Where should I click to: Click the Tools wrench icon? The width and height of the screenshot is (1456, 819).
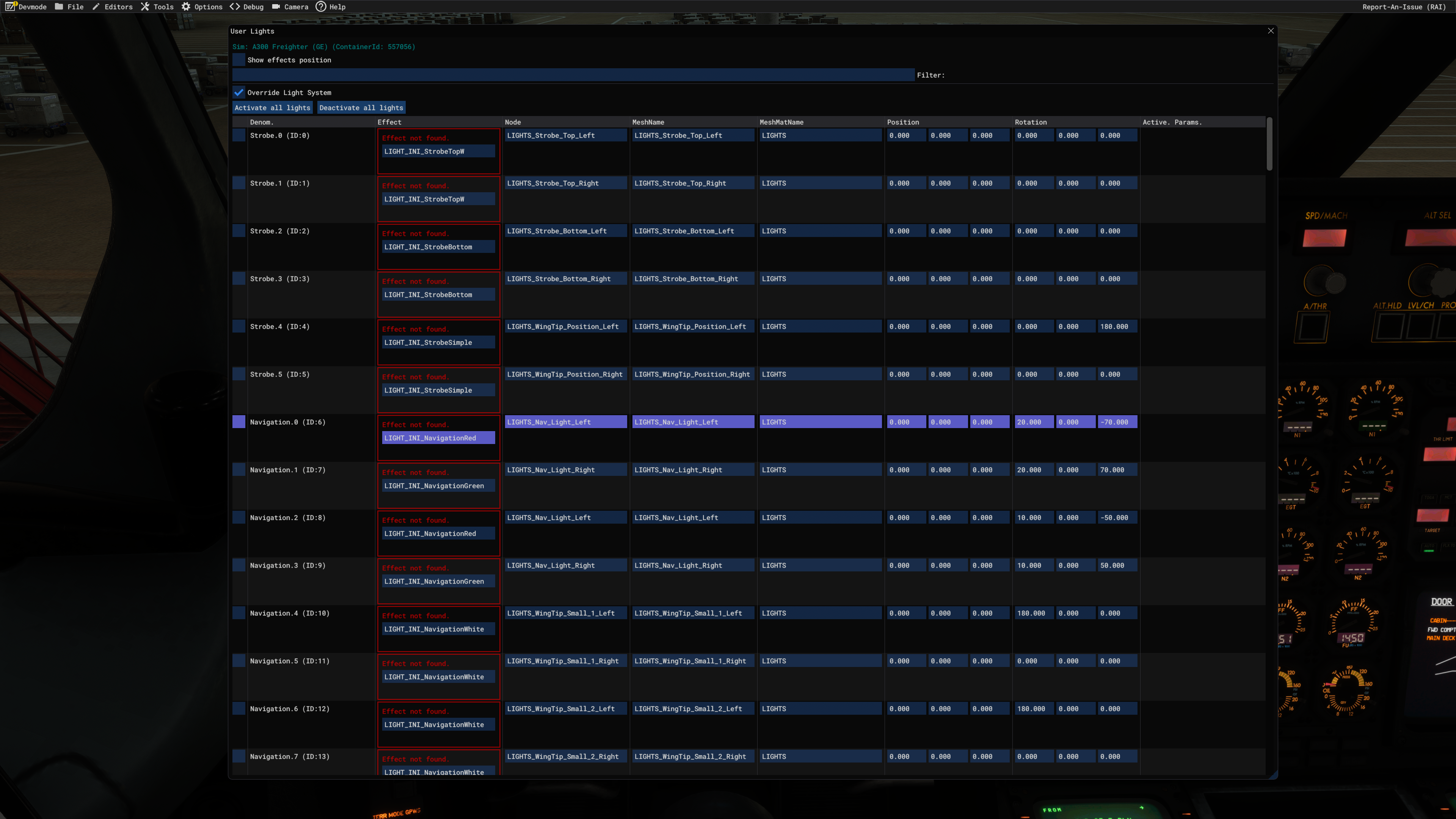click(145, 7)
